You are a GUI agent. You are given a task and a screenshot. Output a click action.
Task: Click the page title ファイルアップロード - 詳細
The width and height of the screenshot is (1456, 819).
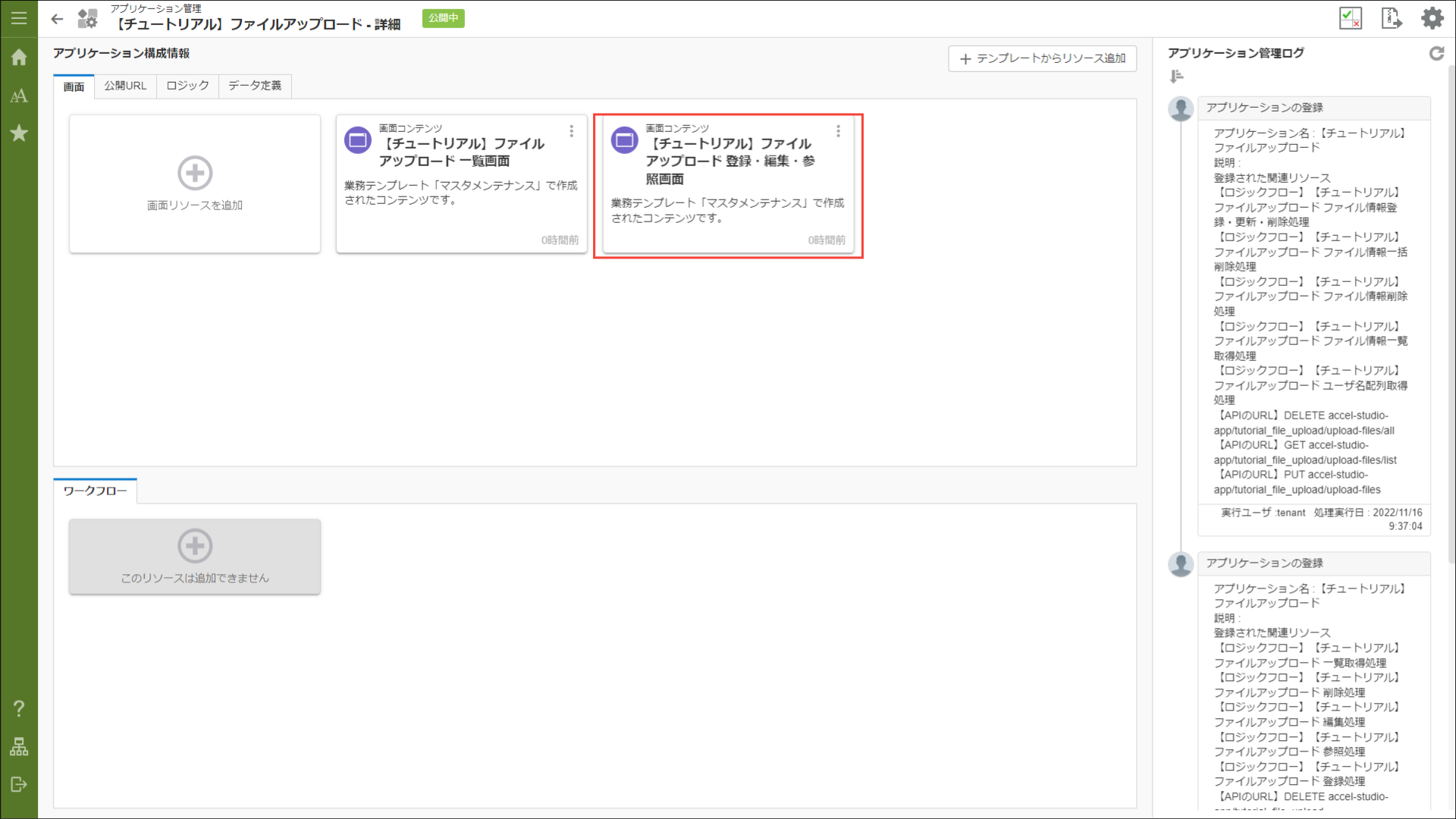257,24
